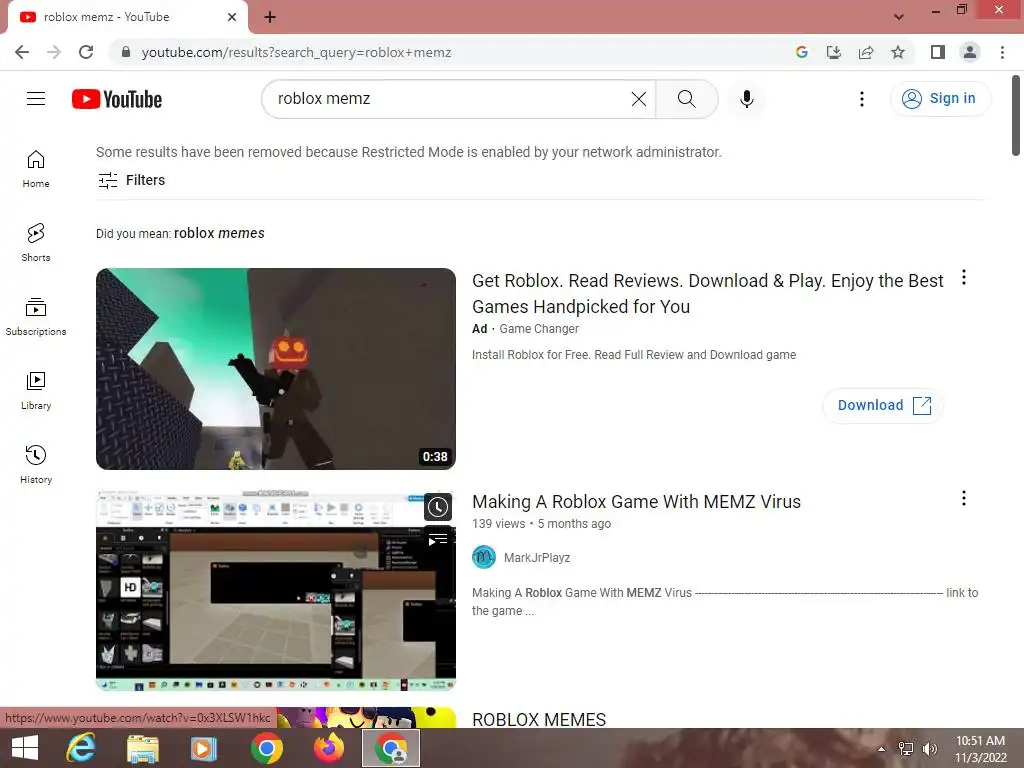Open the tab search chevron

[899, 17]
